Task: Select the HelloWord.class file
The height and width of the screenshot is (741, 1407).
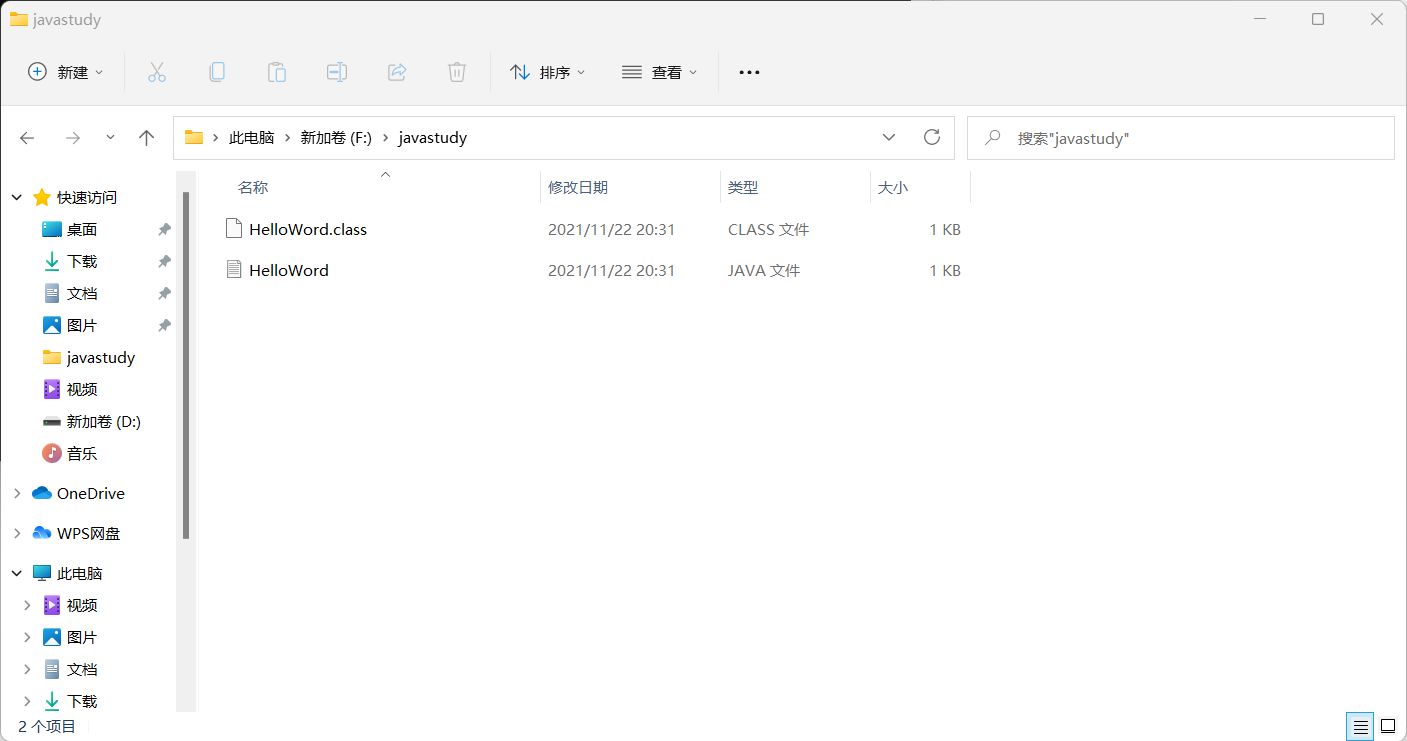Action: [309, 229]
